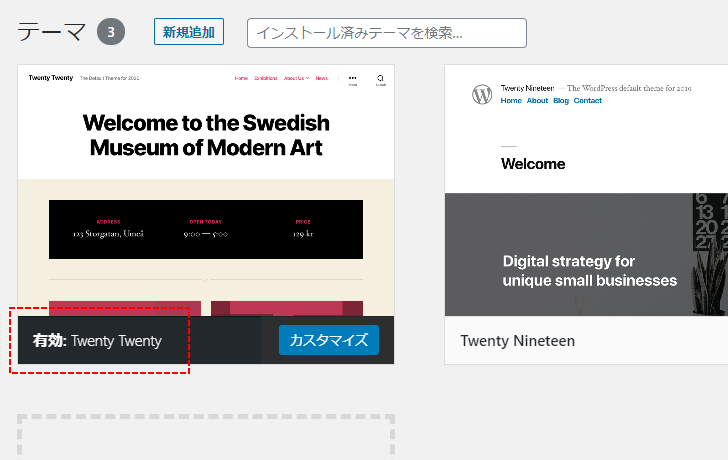Click the three-dot menu icon in Twenty Twenty preview
728x460 pixels.
pos(352,79)
